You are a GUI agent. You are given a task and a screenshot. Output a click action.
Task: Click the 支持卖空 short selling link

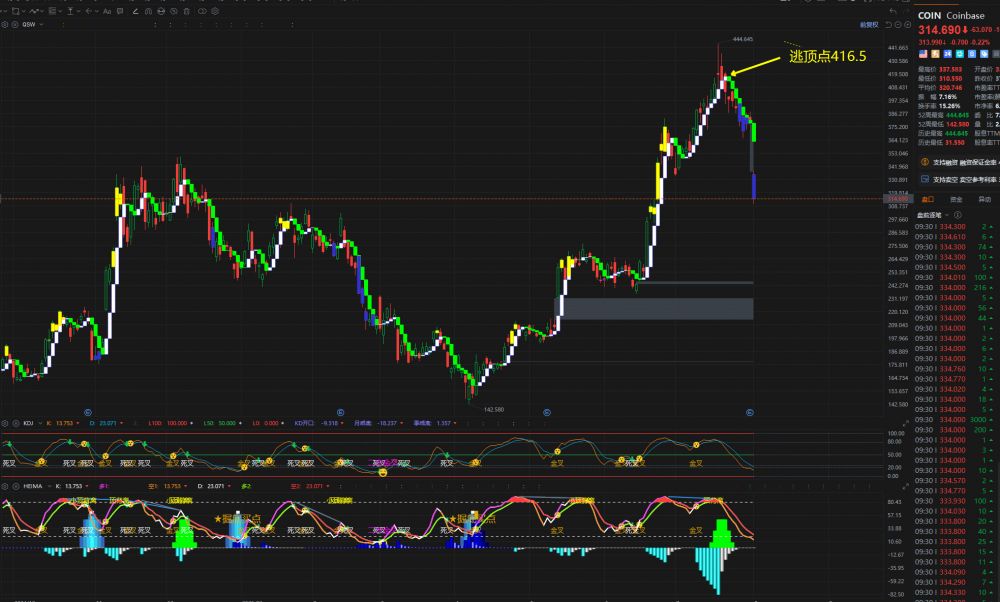tap(944, 179)
